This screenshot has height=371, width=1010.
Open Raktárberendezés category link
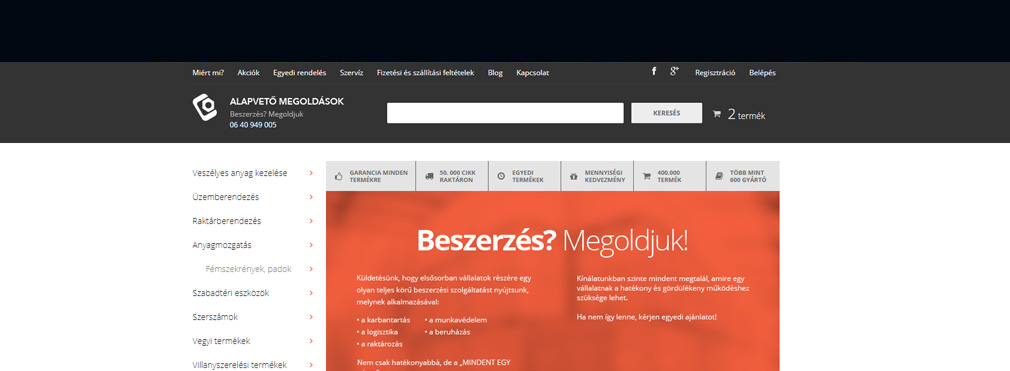pos(227,221)
